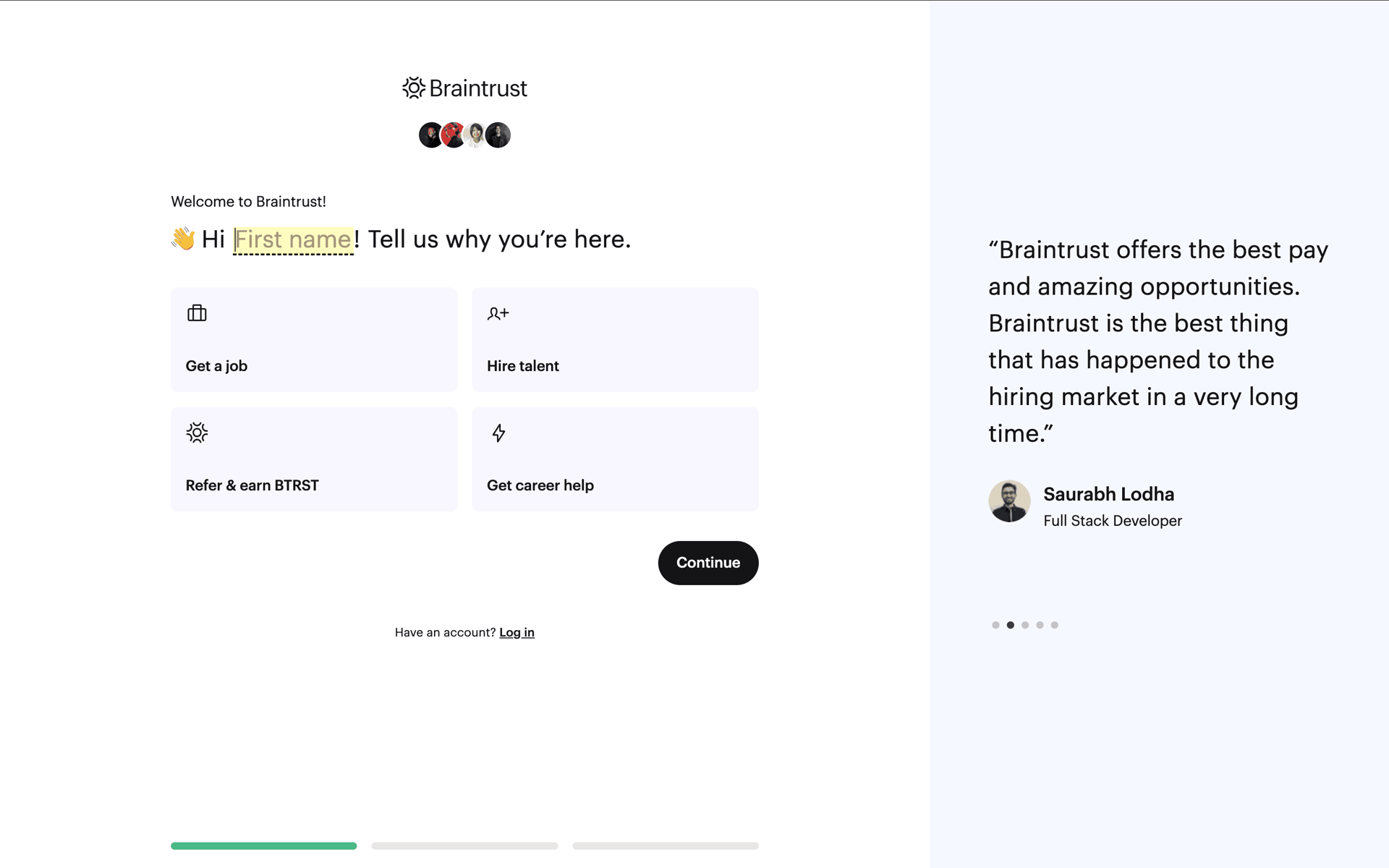1389x868 pixels.
Task: Click the green first progress step bar
Action: [x=263, y=846]
